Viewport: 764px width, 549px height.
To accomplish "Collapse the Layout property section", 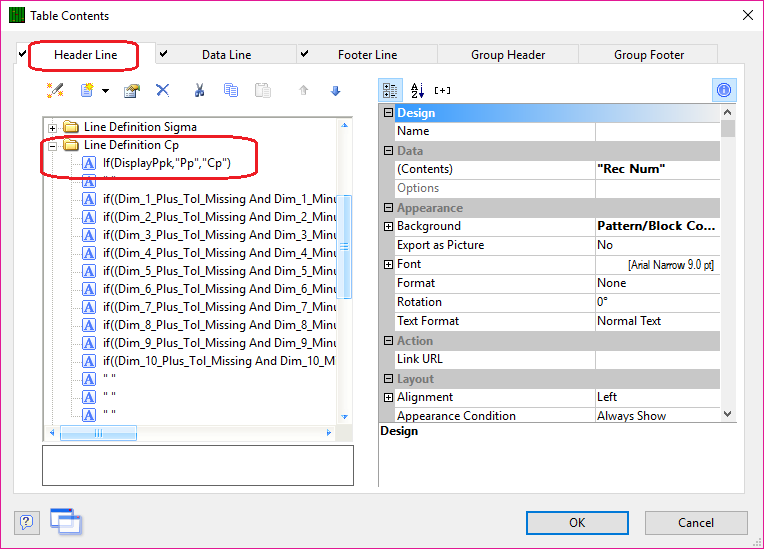I will (x=388, y=379).
